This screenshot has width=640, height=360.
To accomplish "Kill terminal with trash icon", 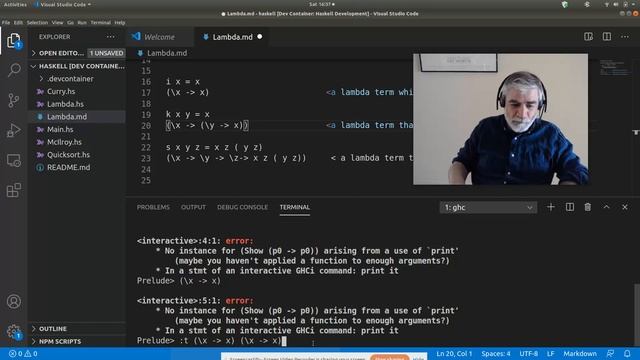I will pyautogui.click(x=588, y=207).
